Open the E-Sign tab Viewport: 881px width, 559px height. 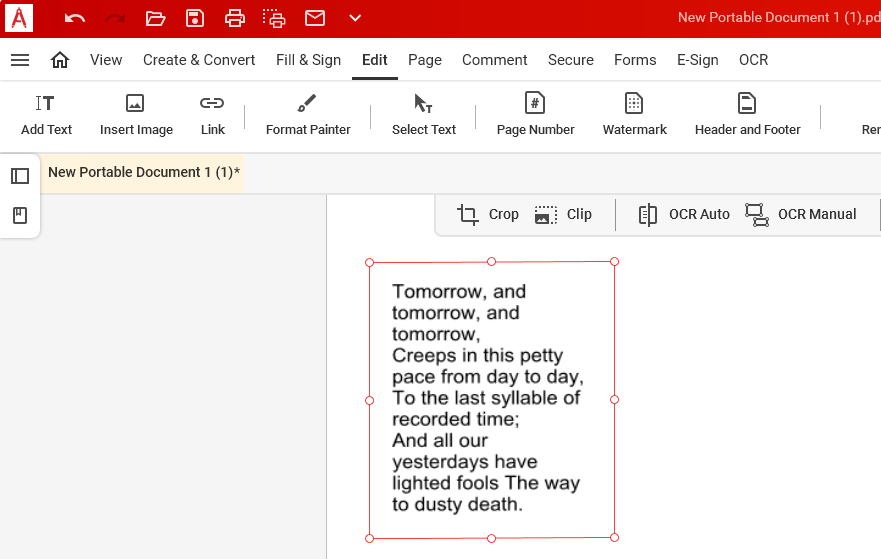pyautogui.click(x=697, y=60)
